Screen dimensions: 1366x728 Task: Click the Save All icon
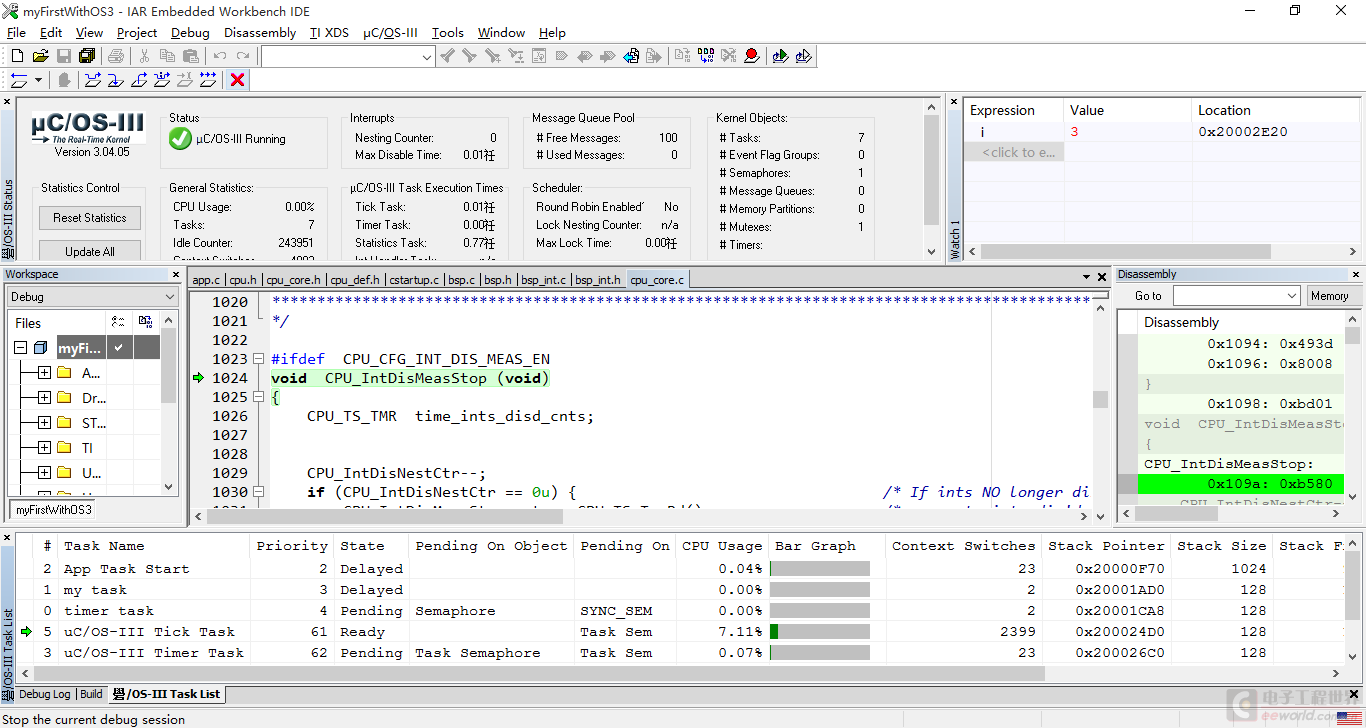[x=87, y=56]
